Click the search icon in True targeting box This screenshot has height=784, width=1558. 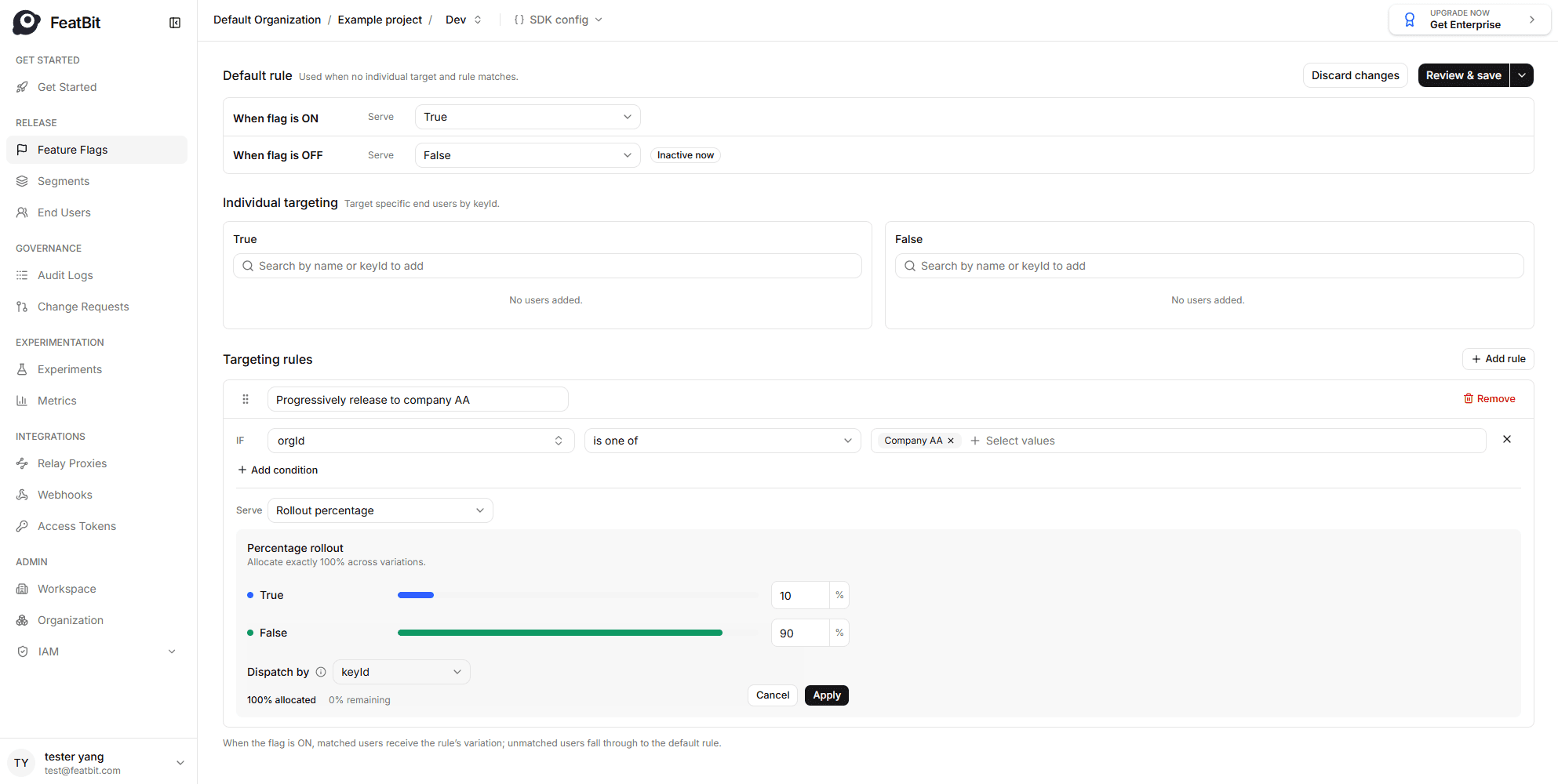[x=248, y=266]
